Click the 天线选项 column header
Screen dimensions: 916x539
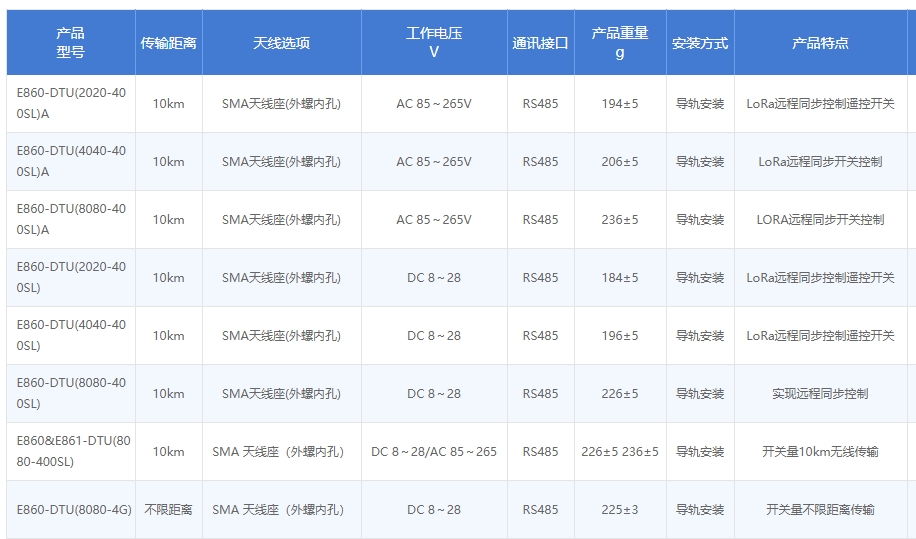(x=282, y=43)
